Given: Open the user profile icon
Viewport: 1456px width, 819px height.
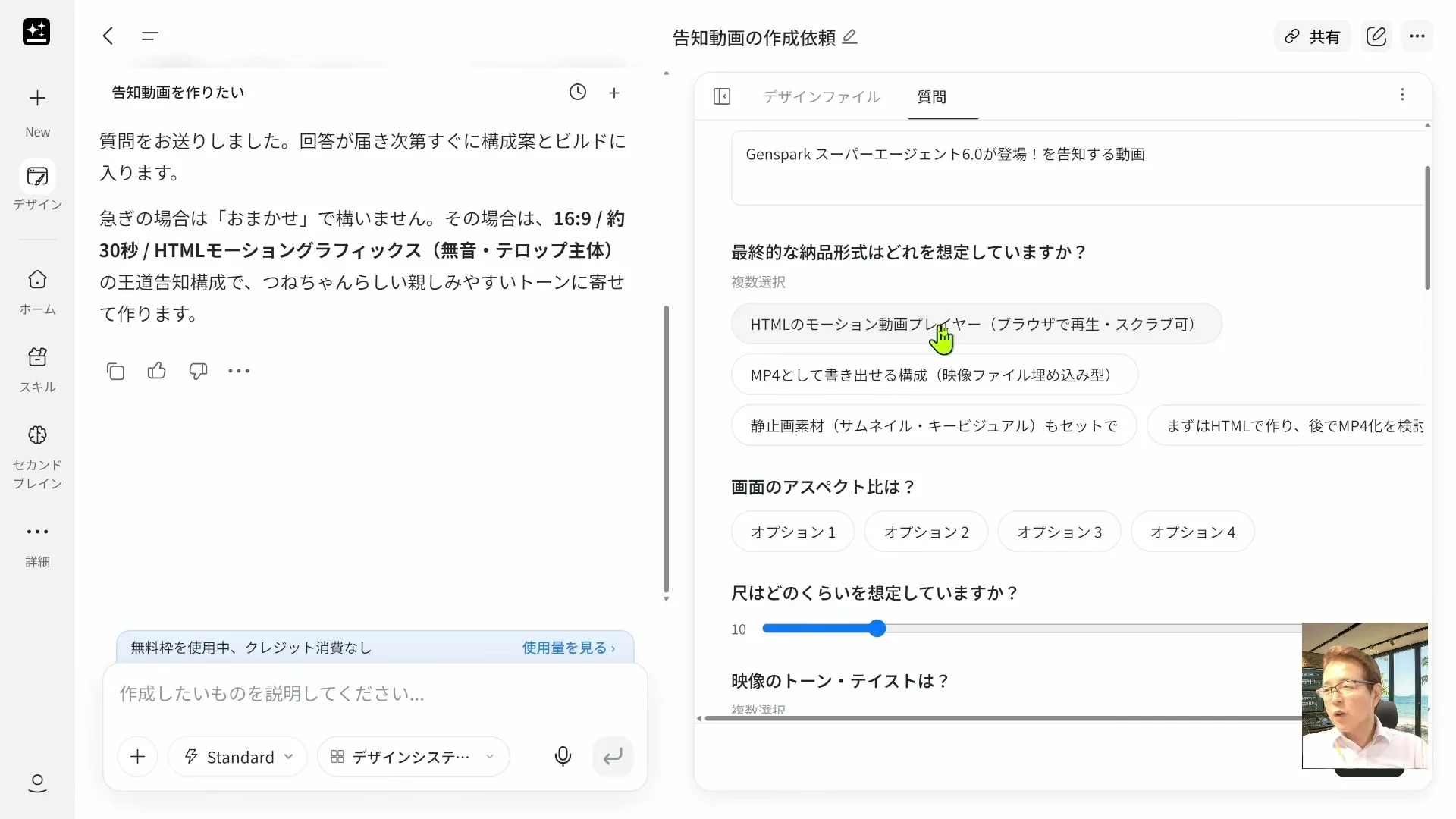Looking at the screenshot, I should [x=37, y=783].
